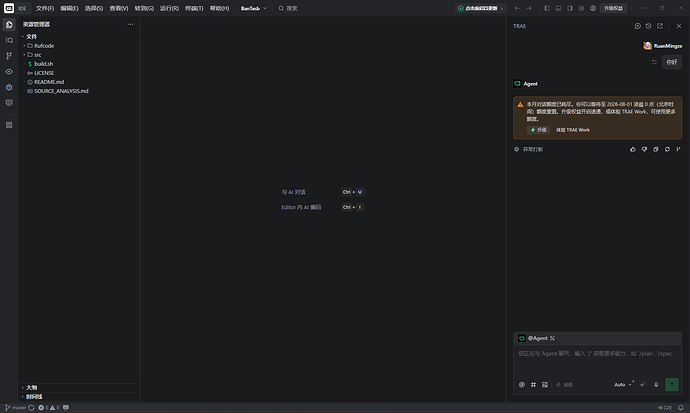The height and width of the screenshot is (413, 690).
Task: Open the BanTash project dropdown
Action: point(253,8)
